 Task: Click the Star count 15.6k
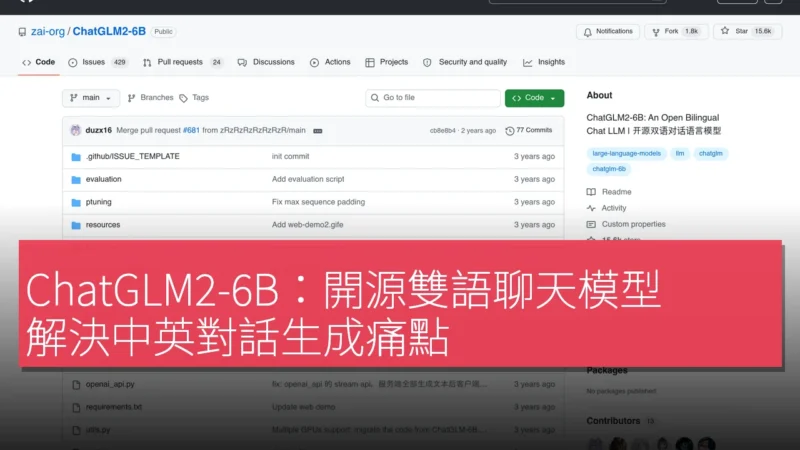click(763, 32)
